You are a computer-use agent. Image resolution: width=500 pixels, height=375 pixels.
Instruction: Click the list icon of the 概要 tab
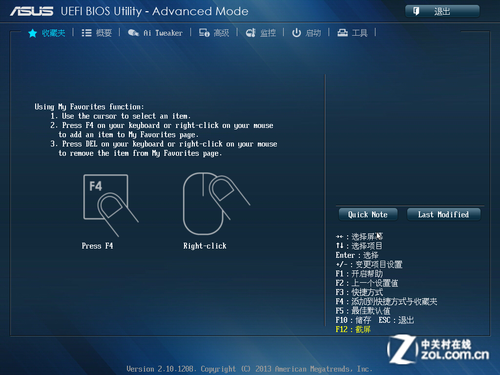(87, 33)
